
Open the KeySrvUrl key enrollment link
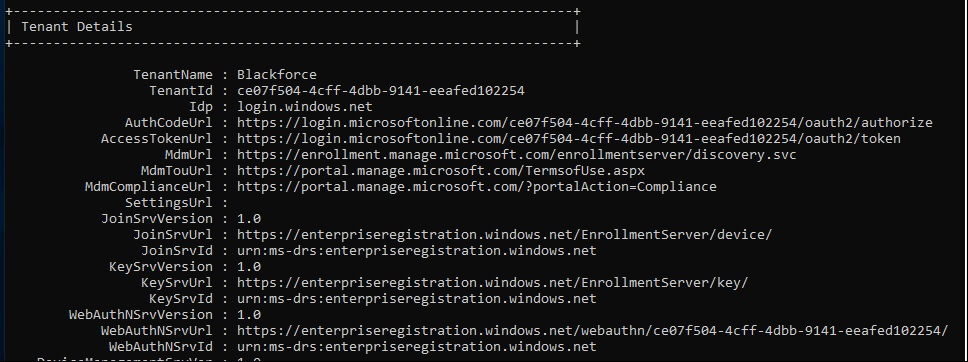pos(492,283)
